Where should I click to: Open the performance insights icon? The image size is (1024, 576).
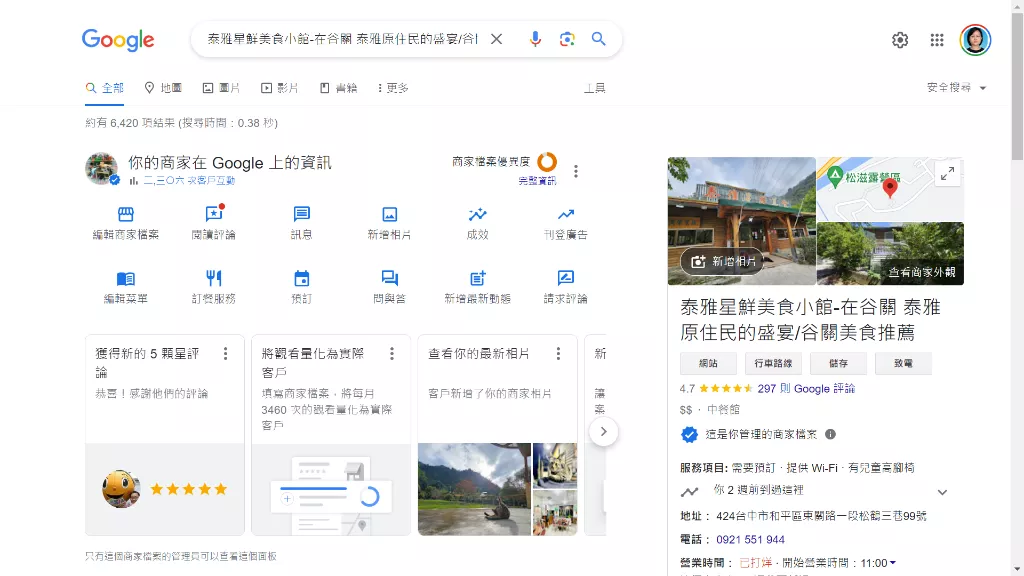coord(477,214)
